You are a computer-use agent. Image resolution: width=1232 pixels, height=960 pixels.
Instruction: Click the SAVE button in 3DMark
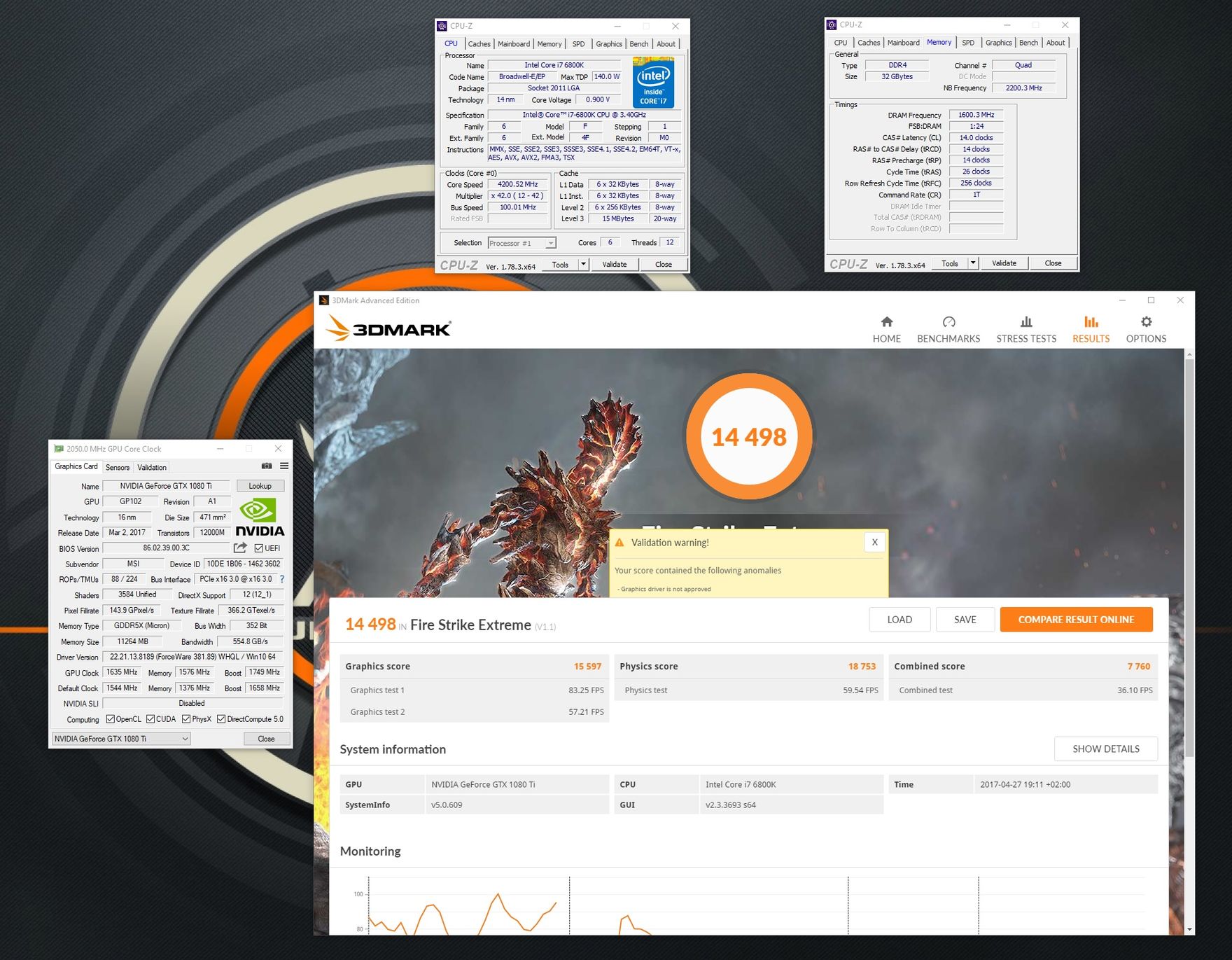coord(965,619)
